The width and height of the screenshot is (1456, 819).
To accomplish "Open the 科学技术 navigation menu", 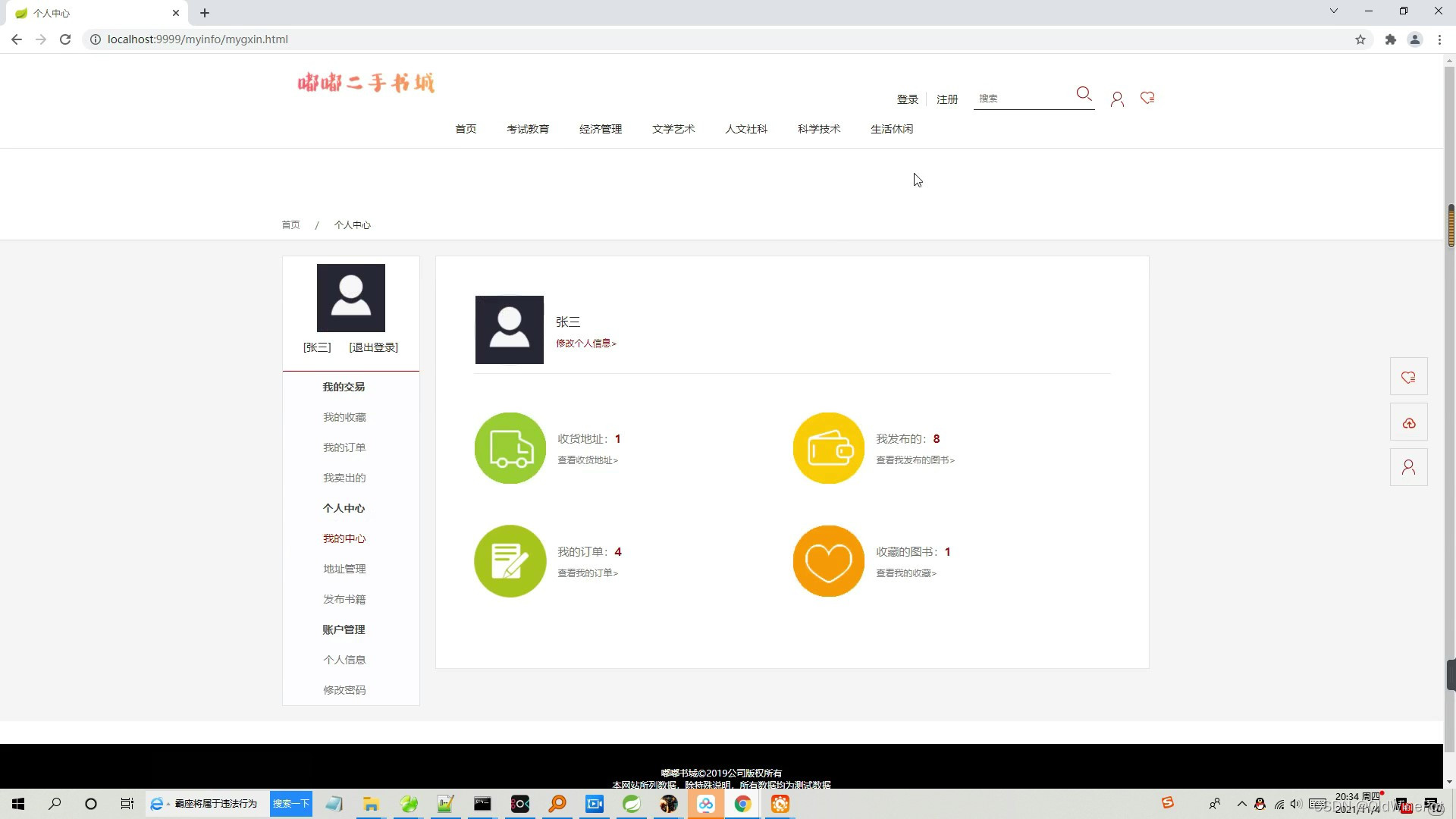I will coord(819,129).
